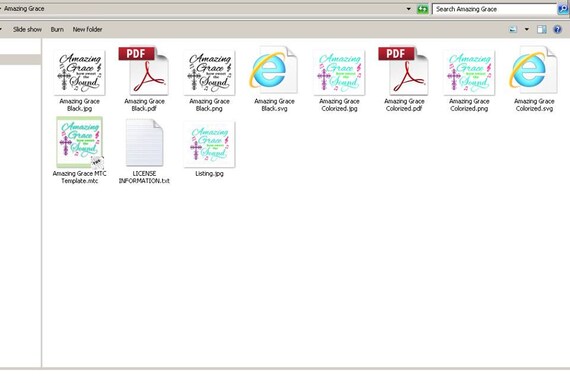570x383 pixels.
Task: Open Amazing Grace Black.pdf file icon
Action: click(x=144, y=71)
